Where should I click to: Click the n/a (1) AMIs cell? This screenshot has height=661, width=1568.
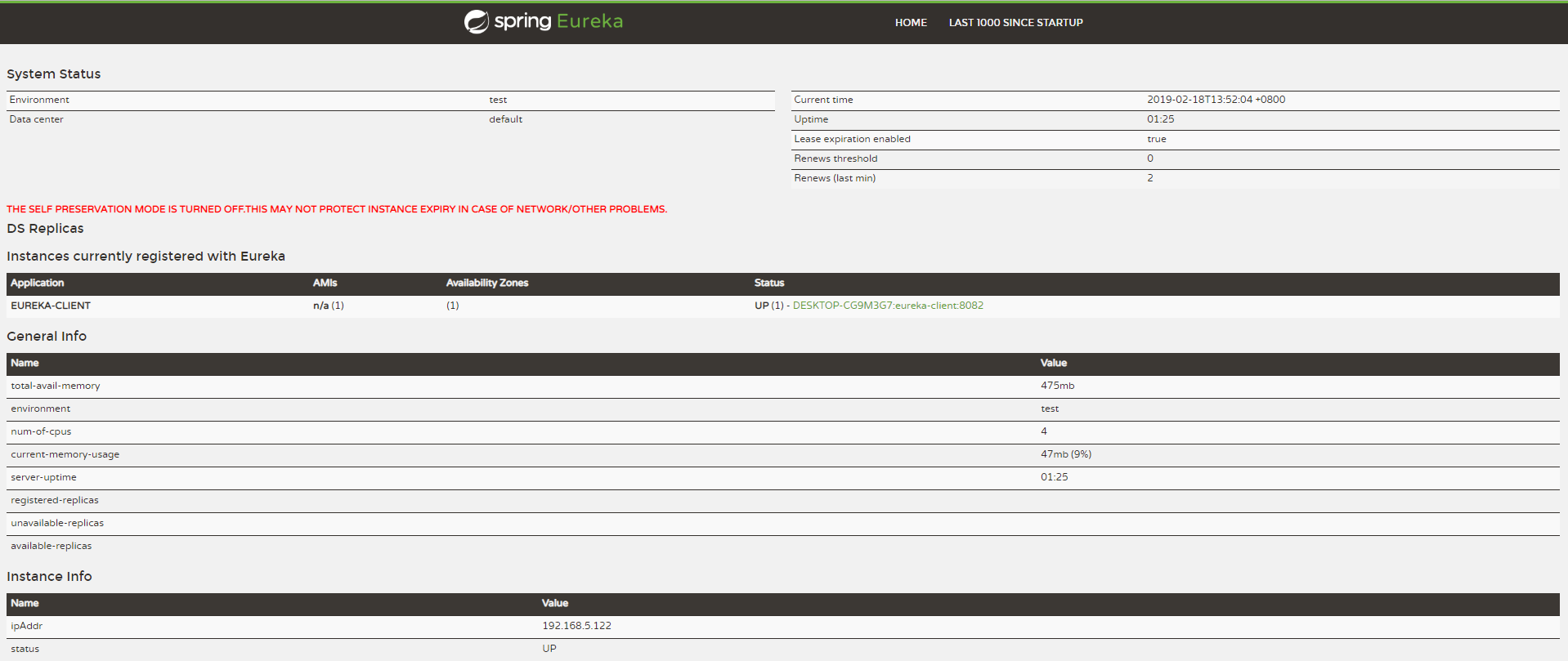pos(329,306)
